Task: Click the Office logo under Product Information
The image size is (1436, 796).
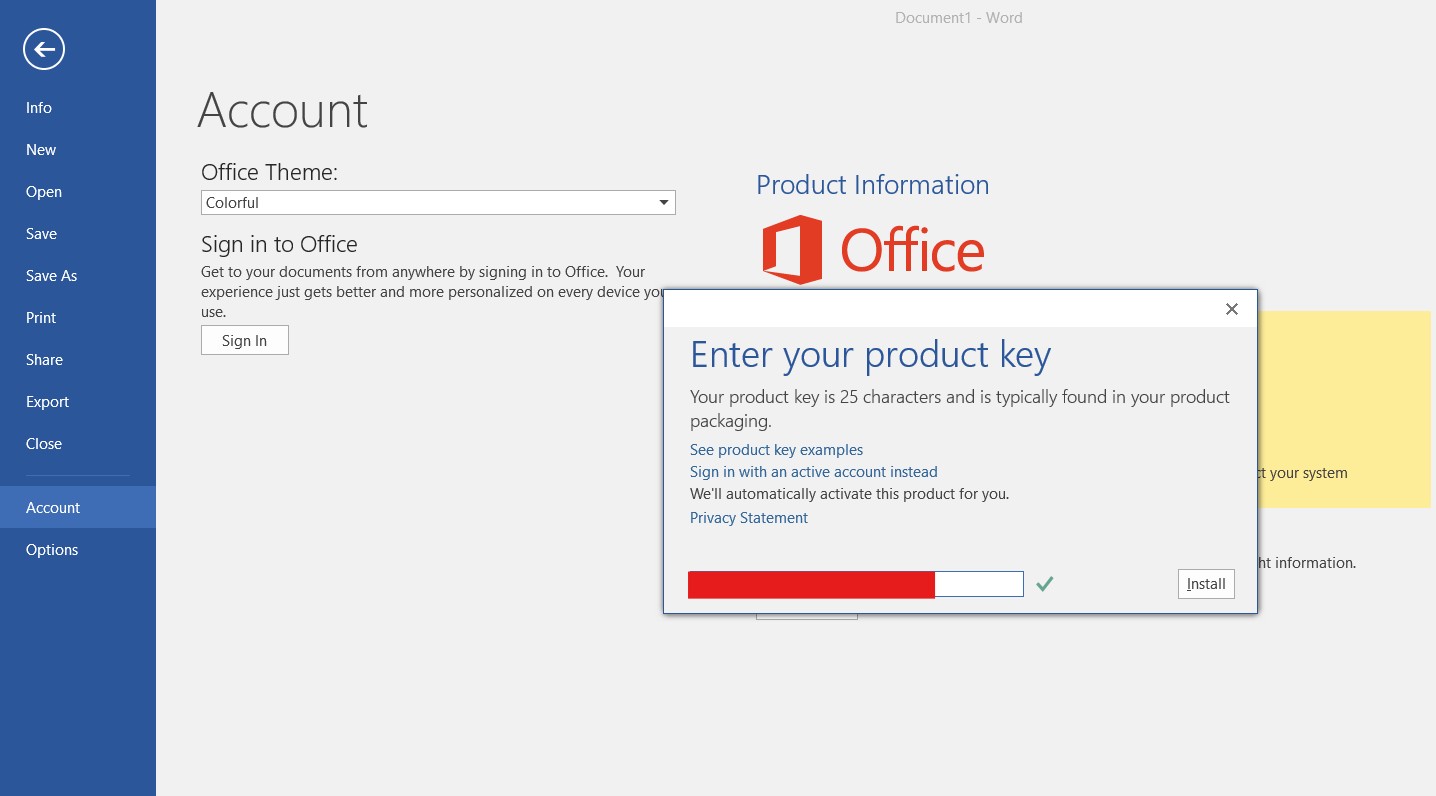Action: tap(873, 249)
